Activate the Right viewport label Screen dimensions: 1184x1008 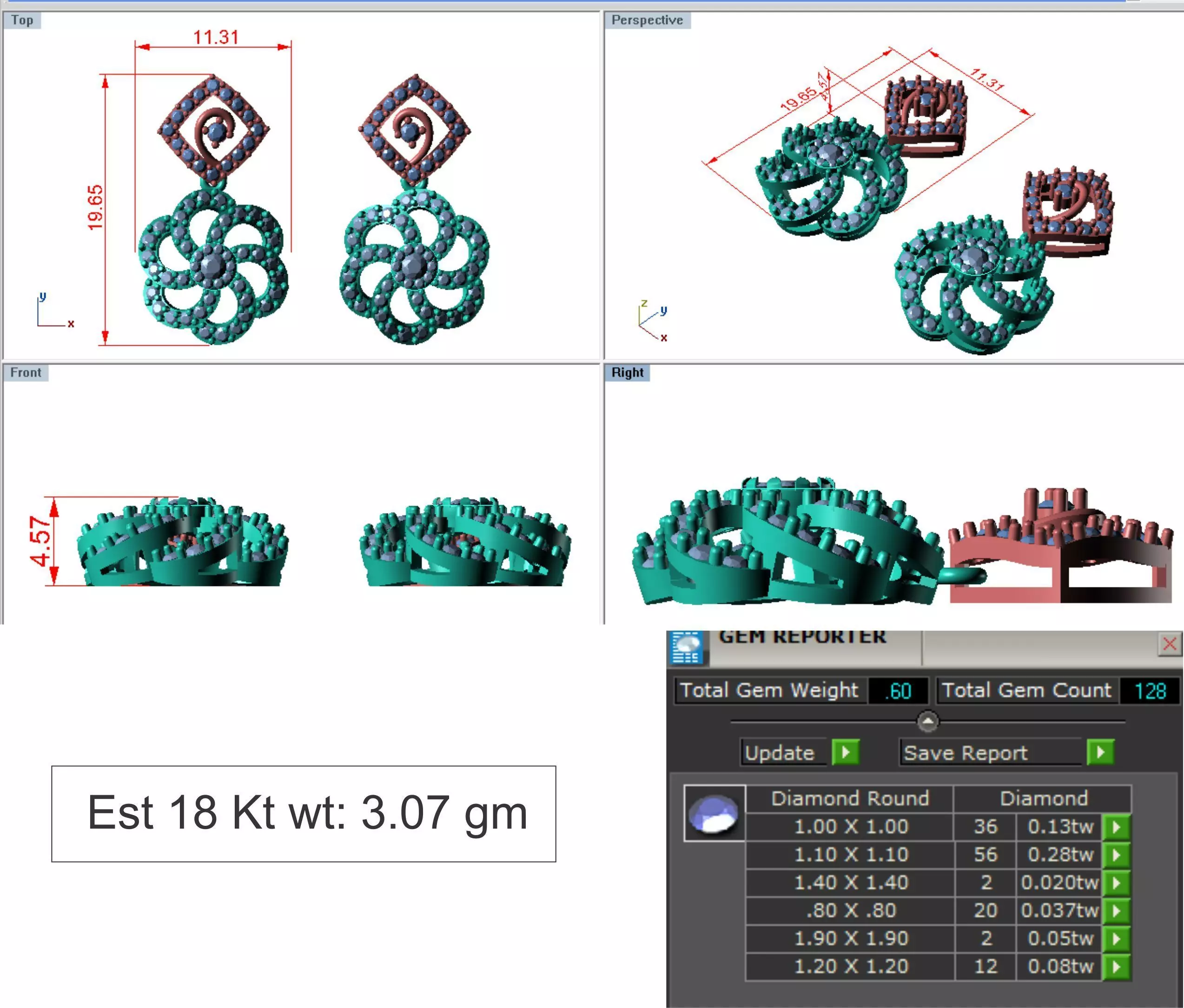628,373
